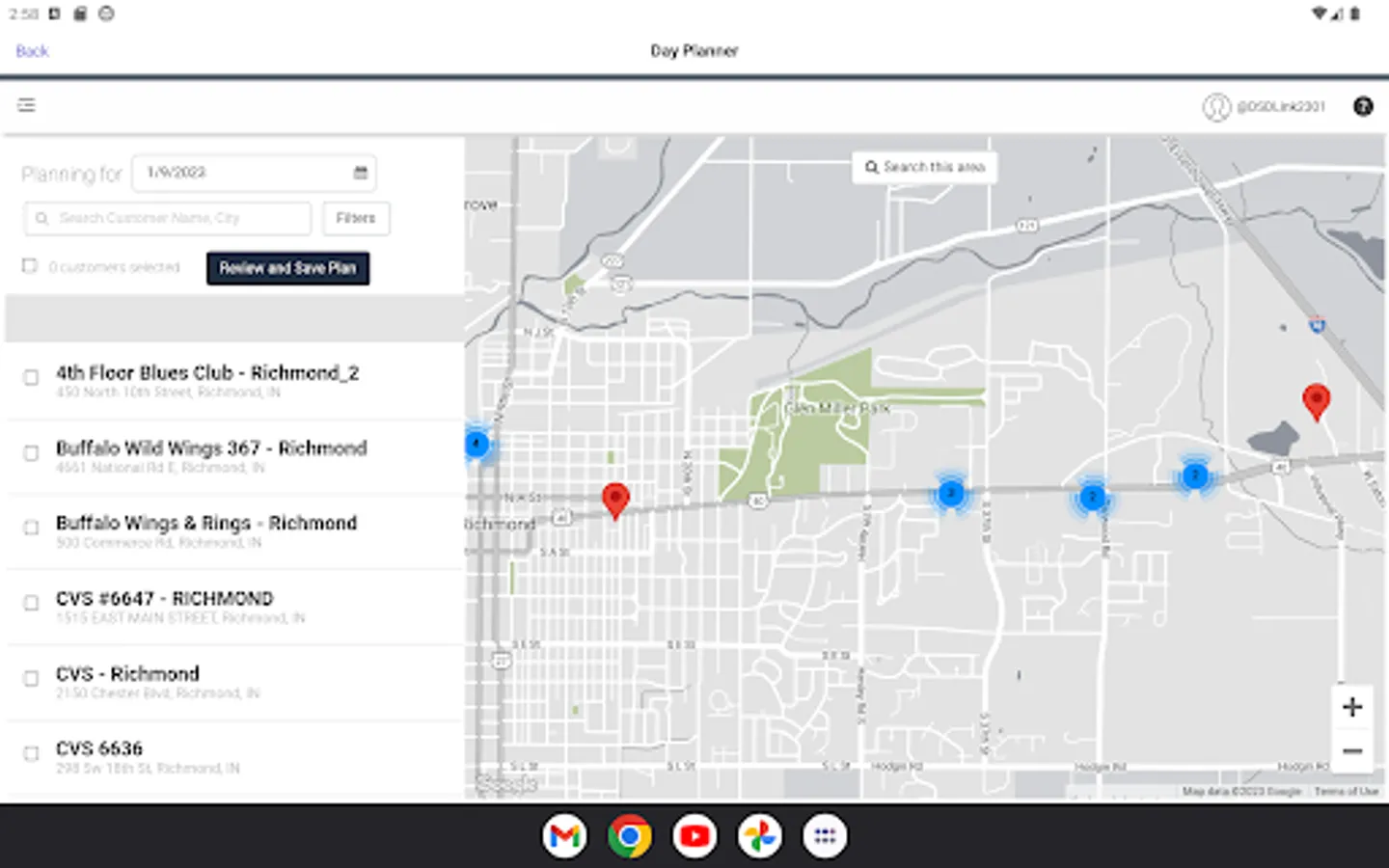The image size is (1389, 868).
Task: Tick the 4th Floor Blues Club checkbox
Action: tap(31, 377)
